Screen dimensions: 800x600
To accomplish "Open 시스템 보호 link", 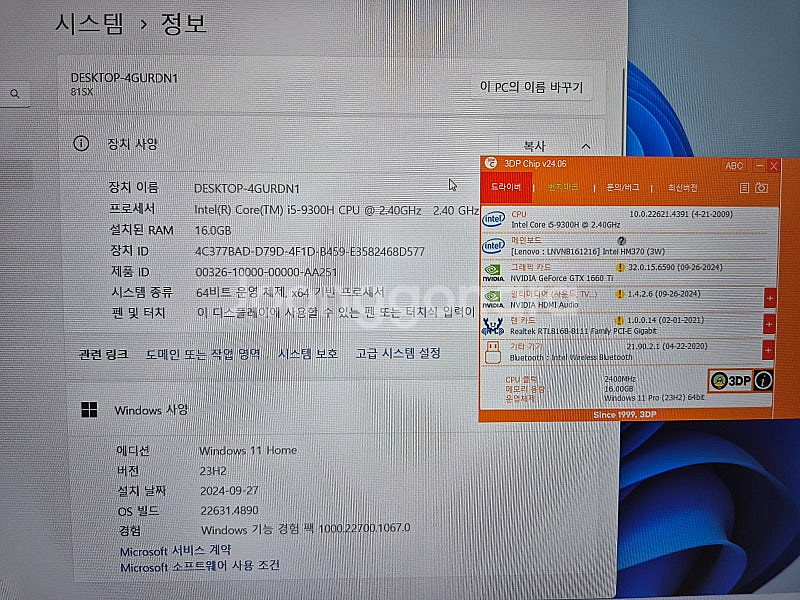I will (308, 353).
